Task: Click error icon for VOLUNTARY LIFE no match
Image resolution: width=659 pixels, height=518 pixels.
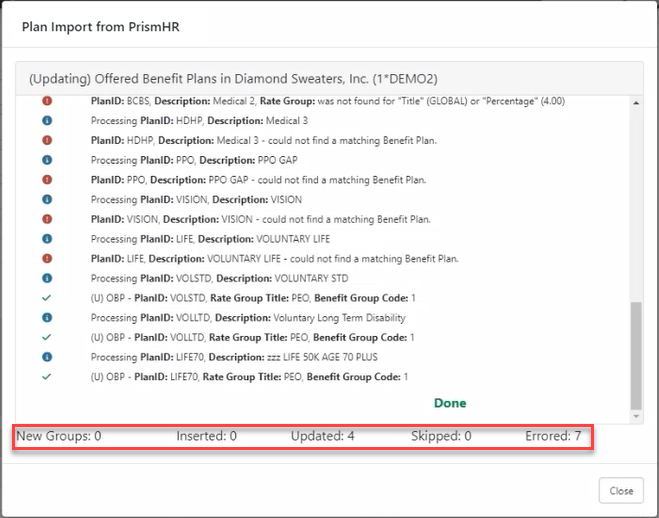Action: [x=47, y=258]
